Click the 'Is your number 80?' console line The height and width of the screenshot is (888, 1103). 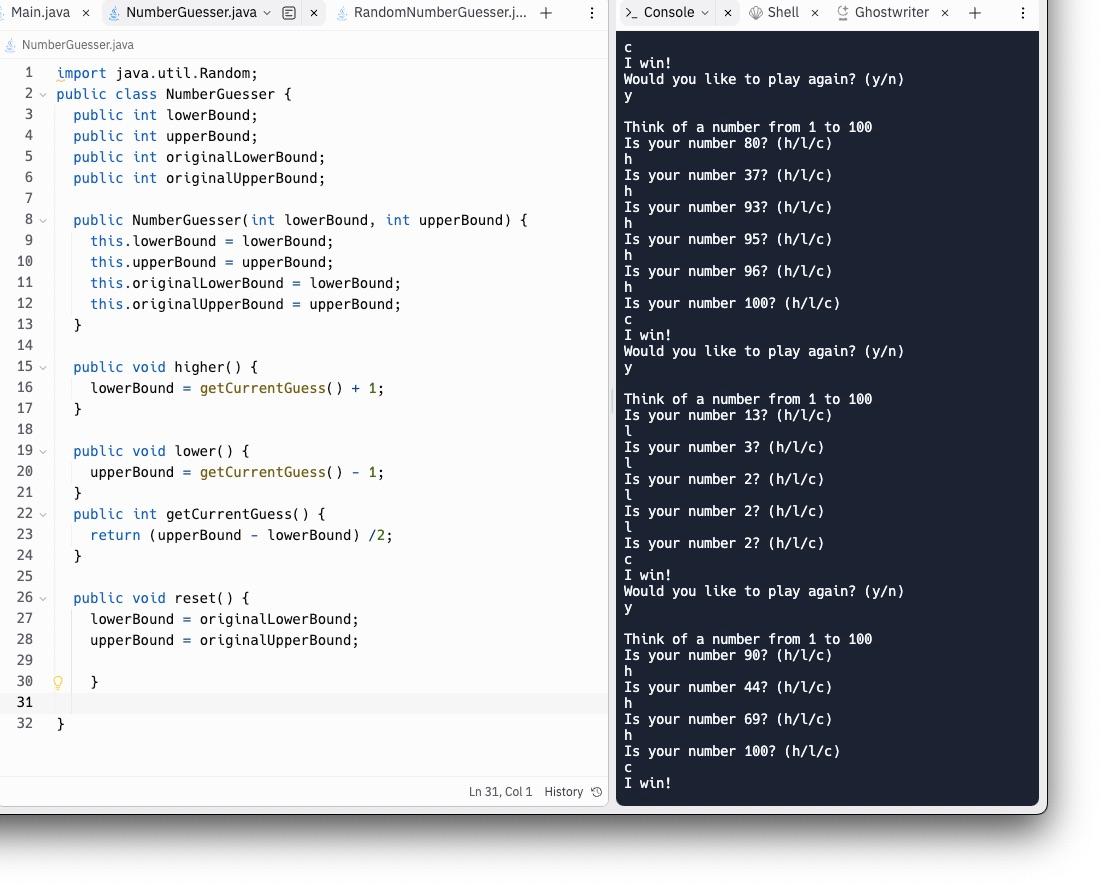(727, 143)
